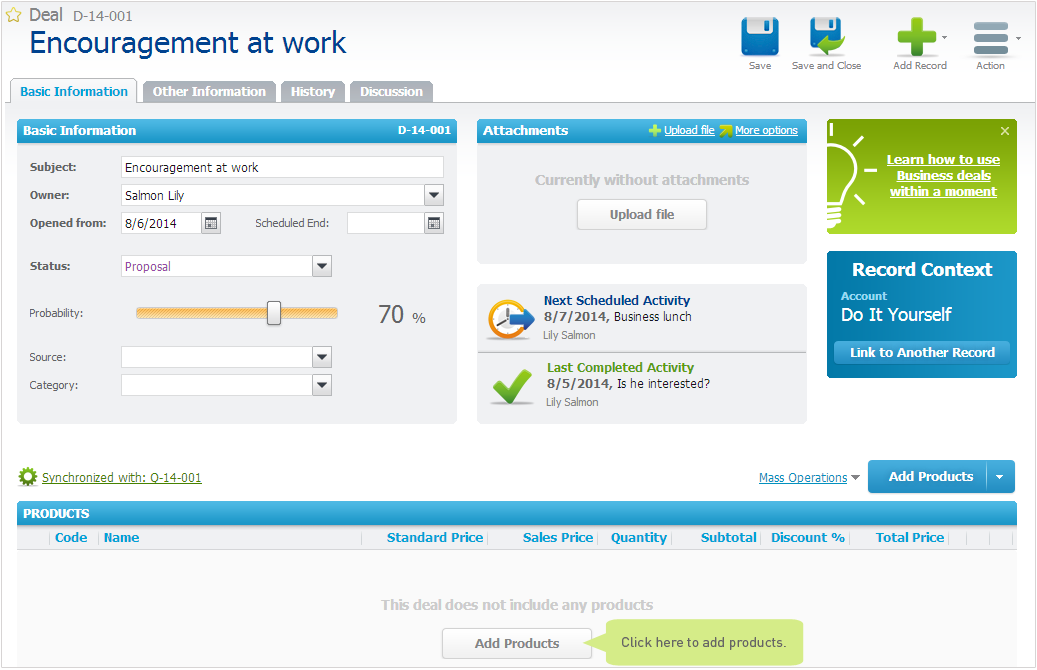Click 'Is he interested?' completed activity
Viewport: 1037px width, 670px height.
click(x=663, y=384)
